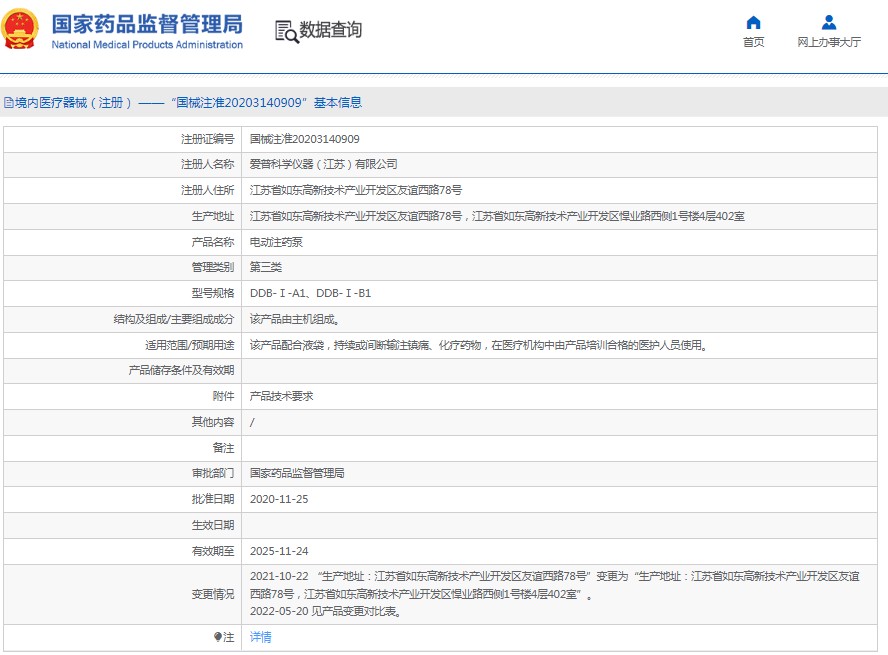
Task: Click the expiry date 2025-11-24
Action: 279,551
